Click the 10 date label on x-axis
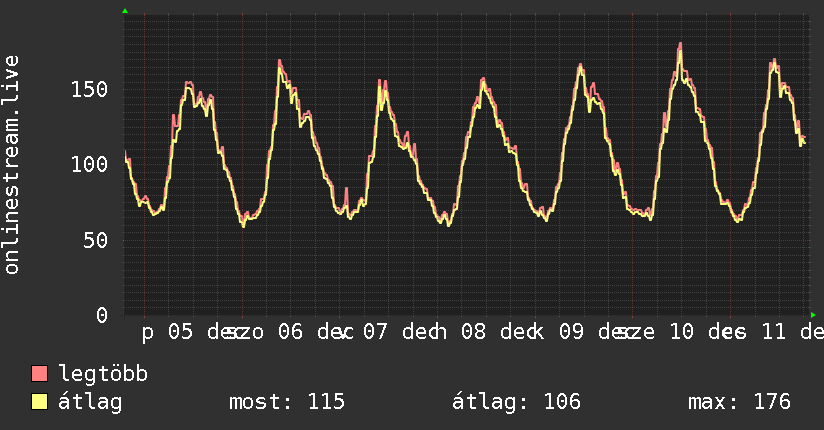 click(682, 332)
